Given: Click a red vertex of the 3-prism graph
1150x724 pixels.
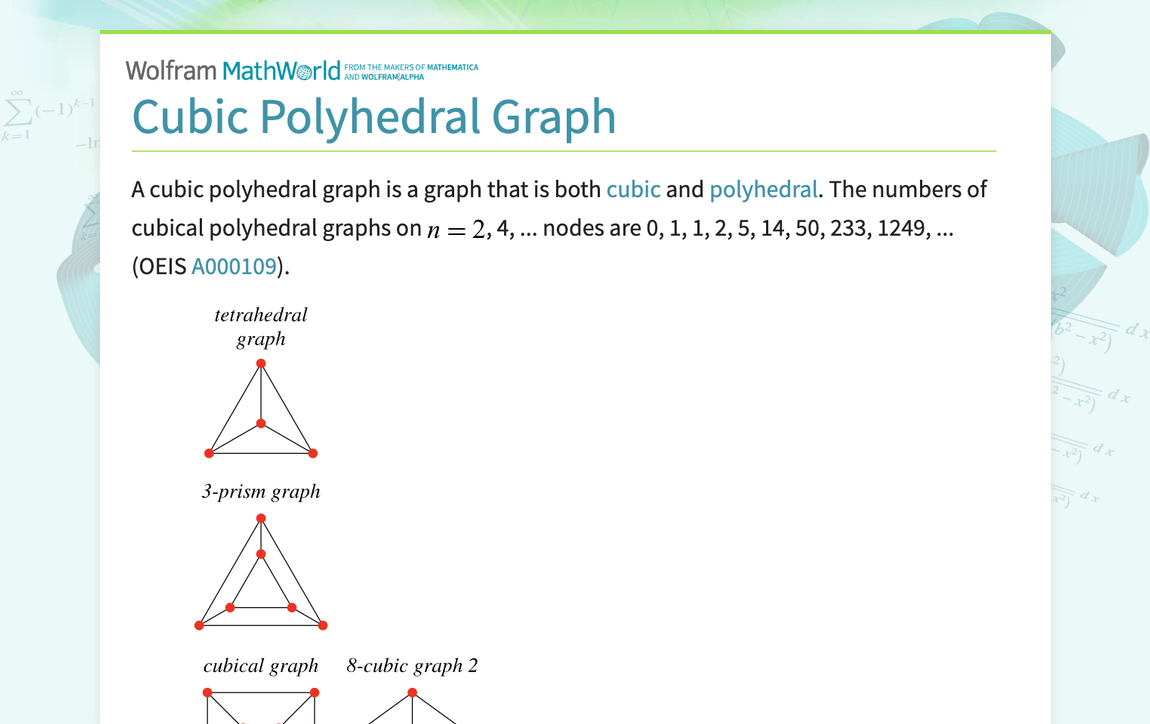Looking at the screenshot, I should click(x=260, y=518).
